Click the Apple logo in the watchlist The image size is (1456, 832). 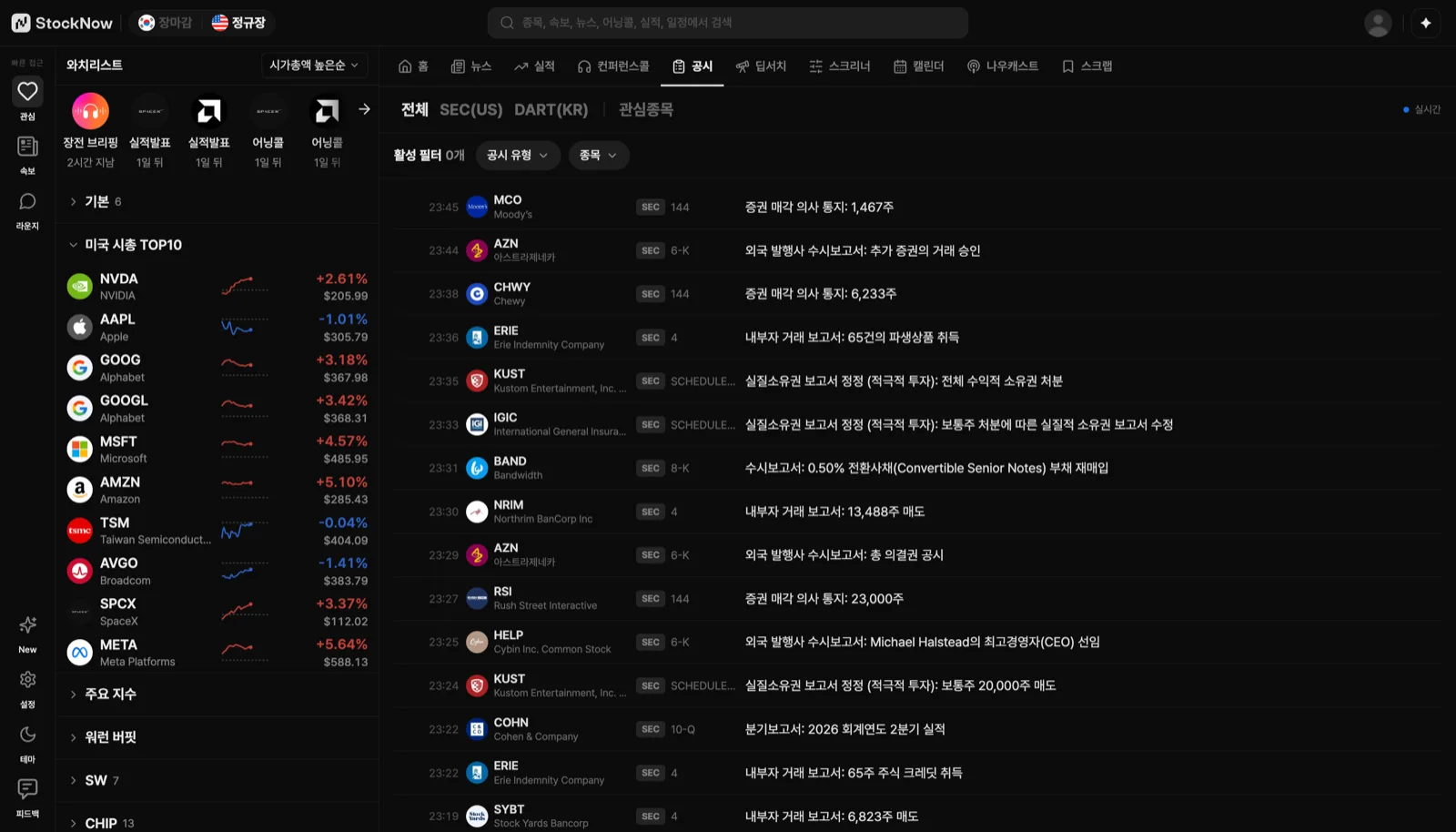pos(80,327)
